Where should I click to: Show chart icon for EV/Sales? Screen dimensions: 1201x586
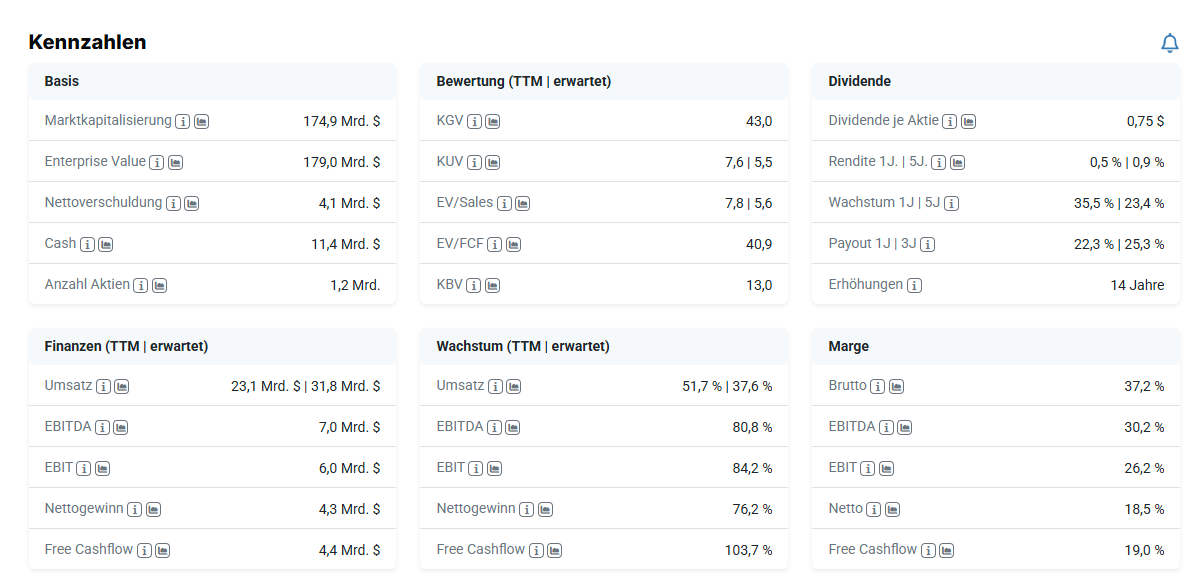[522, 203]
